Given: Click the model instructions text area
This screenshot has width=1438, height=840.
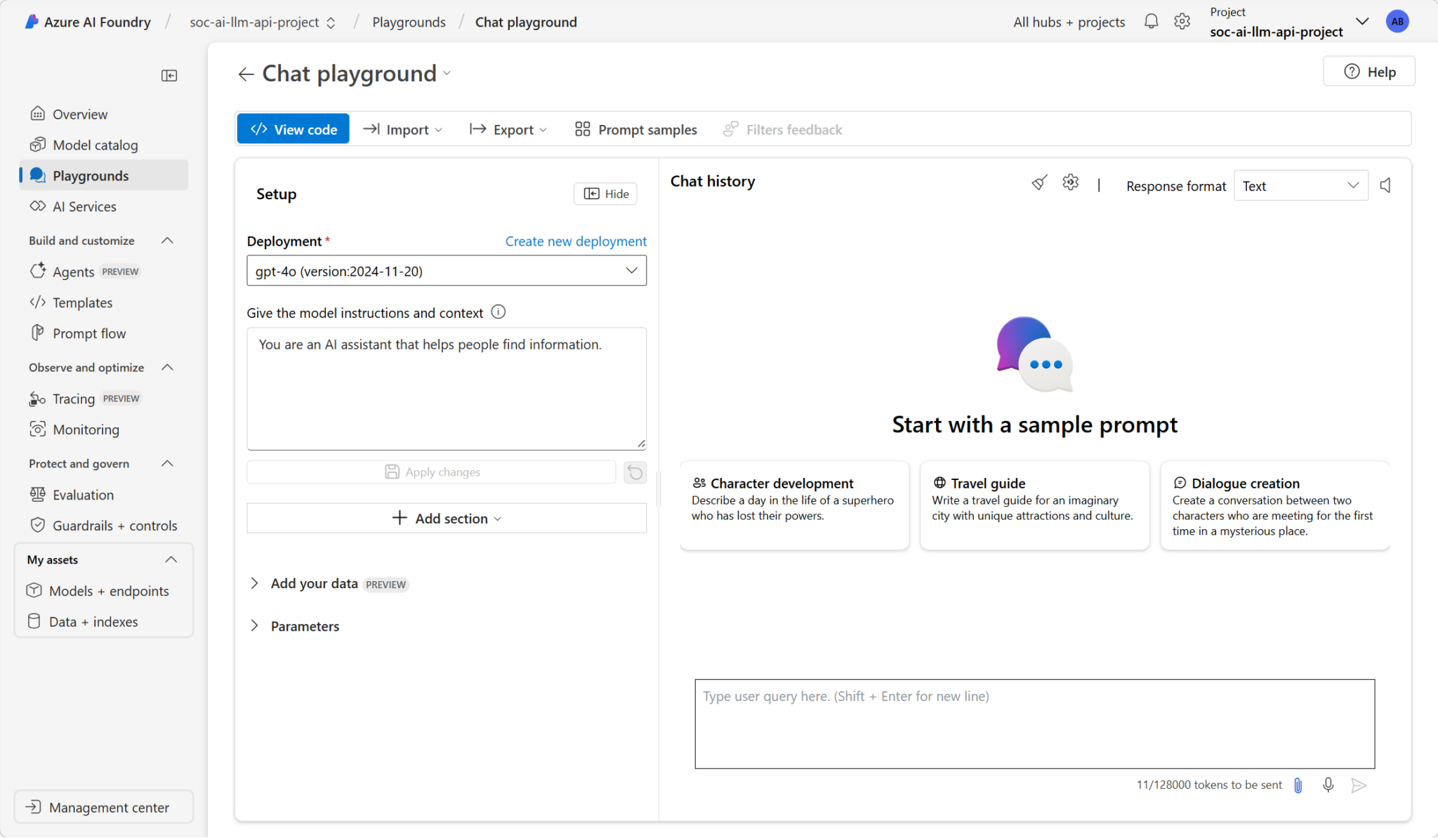Looking at the screenshot, I should 447,389.
